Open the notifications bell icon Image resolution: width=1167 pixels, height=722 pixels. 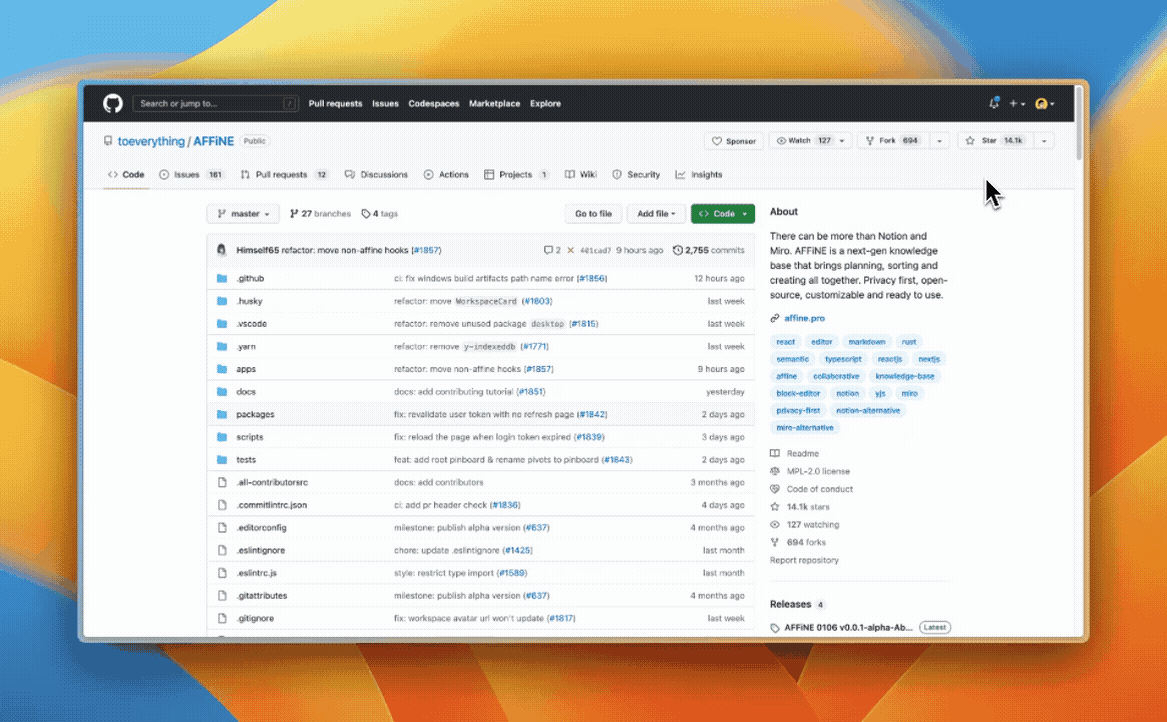point(993,103)
